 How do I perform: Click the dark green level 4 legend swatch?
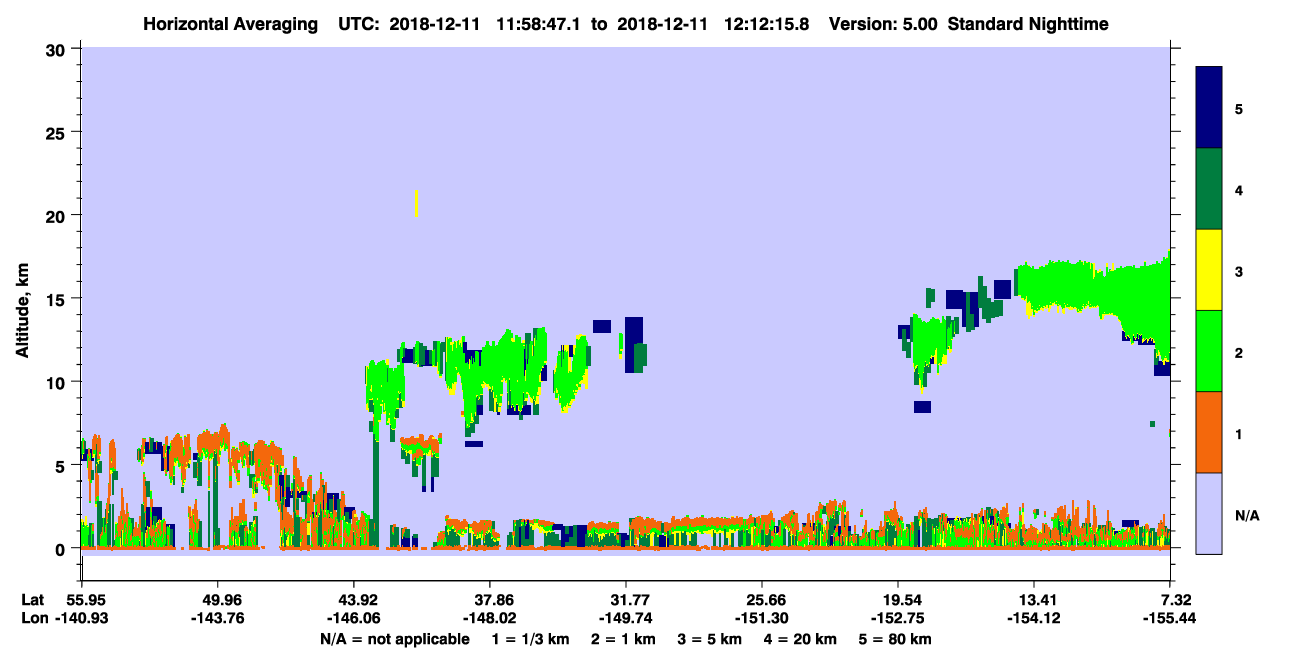point(1209,189)
